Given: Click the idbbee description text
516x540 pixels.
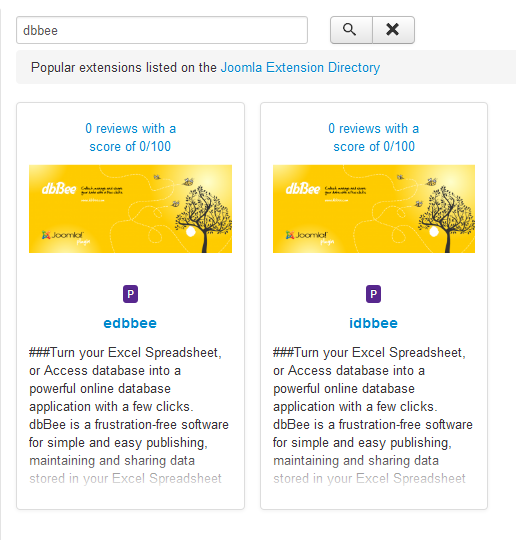Looking at the screenshot, I should pyautogui.click(x=373, y=416).
